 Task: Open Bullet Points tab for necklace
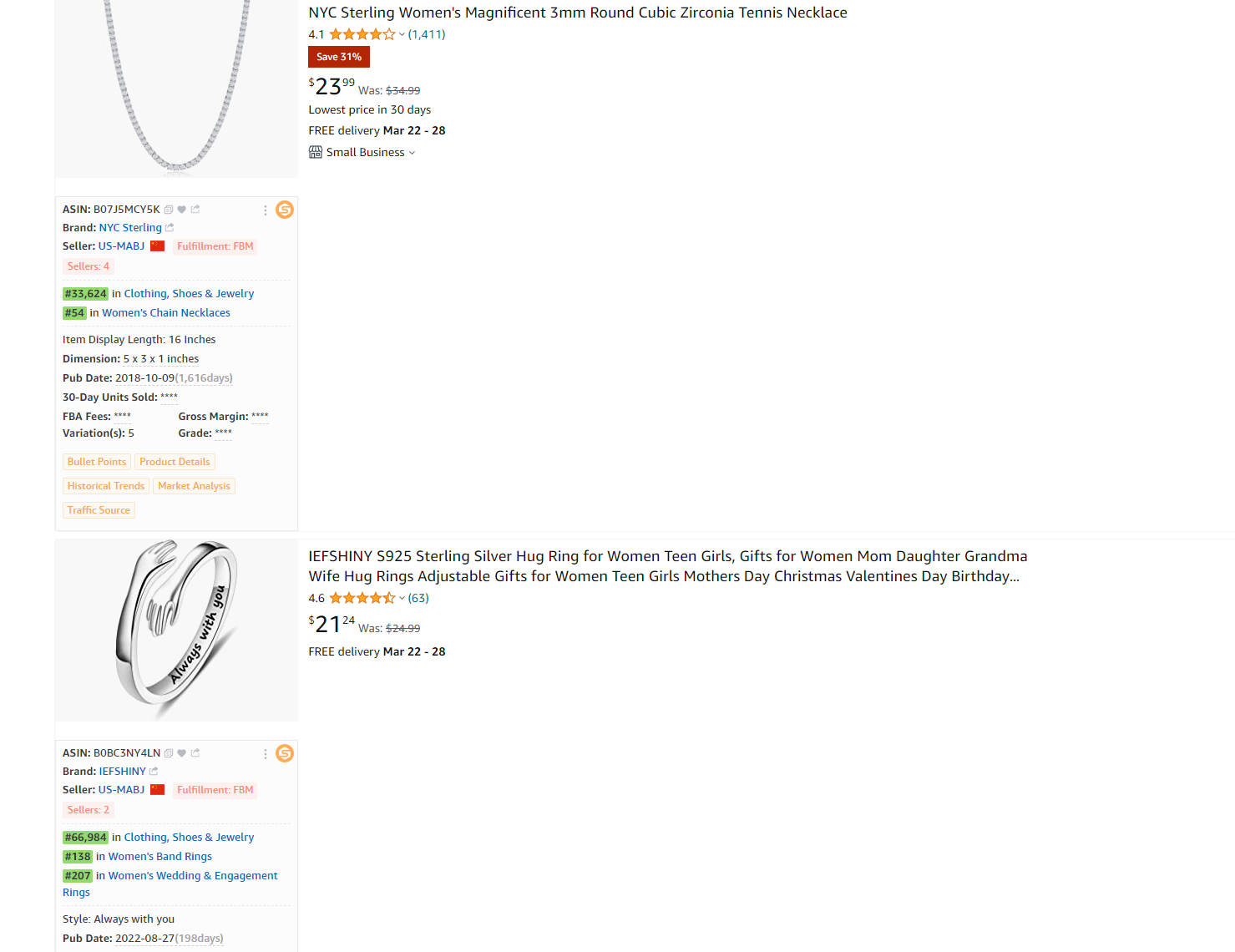tap(97, 462)
